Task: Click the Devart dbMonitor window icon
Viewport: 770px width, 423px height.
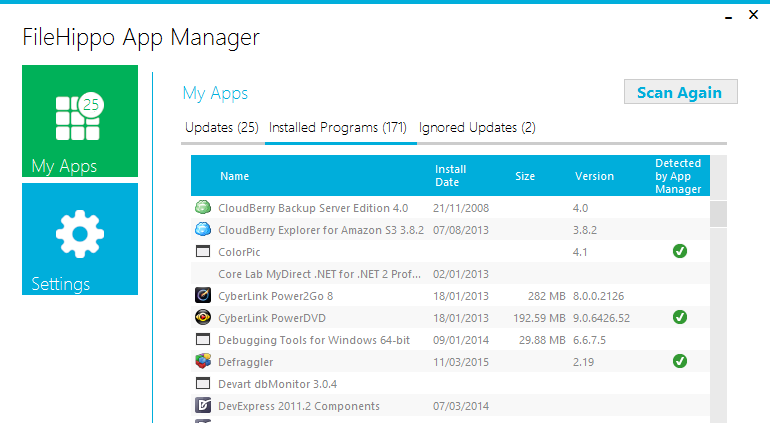Action: (x=203, y=383)
